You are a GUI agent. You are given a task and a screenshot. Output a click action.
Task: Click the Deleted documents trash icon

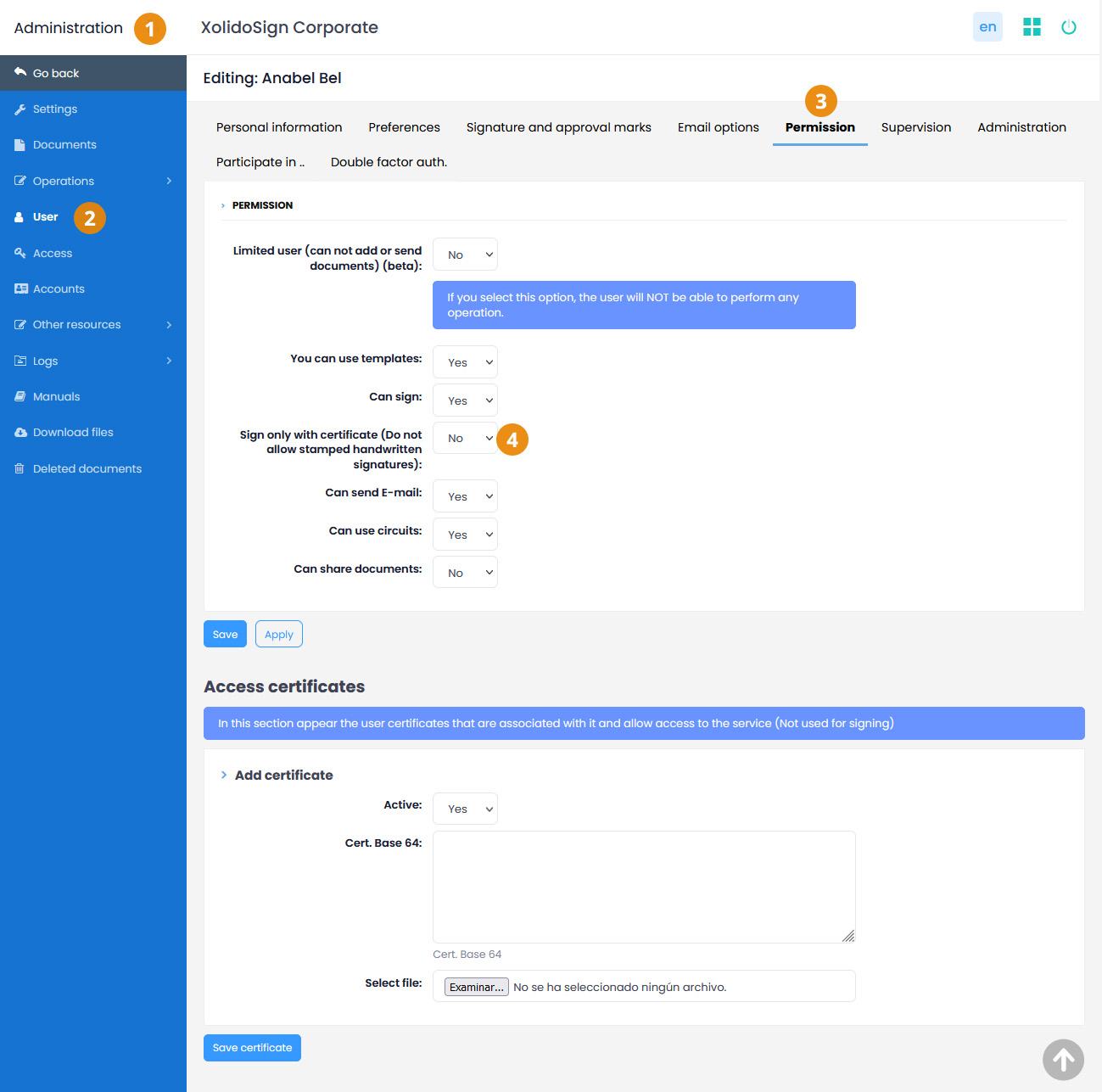tap(20, 468)
